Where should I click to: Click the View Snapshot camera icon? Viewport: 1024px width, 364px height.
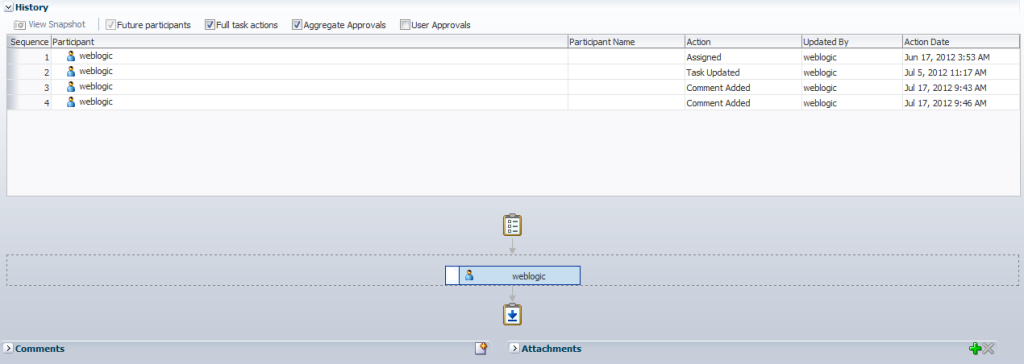pyautogui.click(x=20, y=25)
